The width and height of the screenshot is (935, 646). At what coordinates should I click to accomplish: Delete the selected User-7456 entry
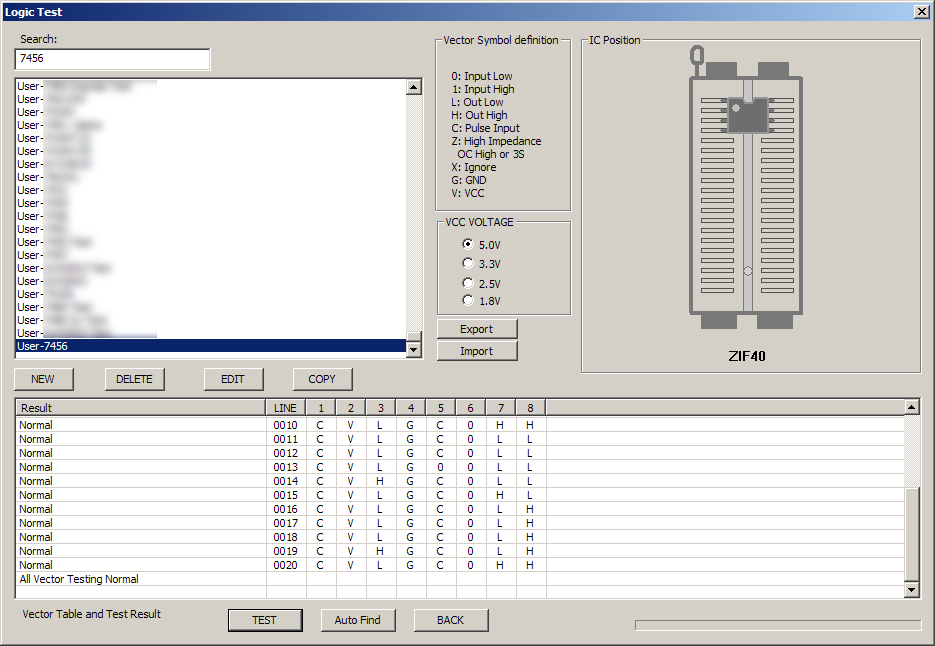point(134,379)
